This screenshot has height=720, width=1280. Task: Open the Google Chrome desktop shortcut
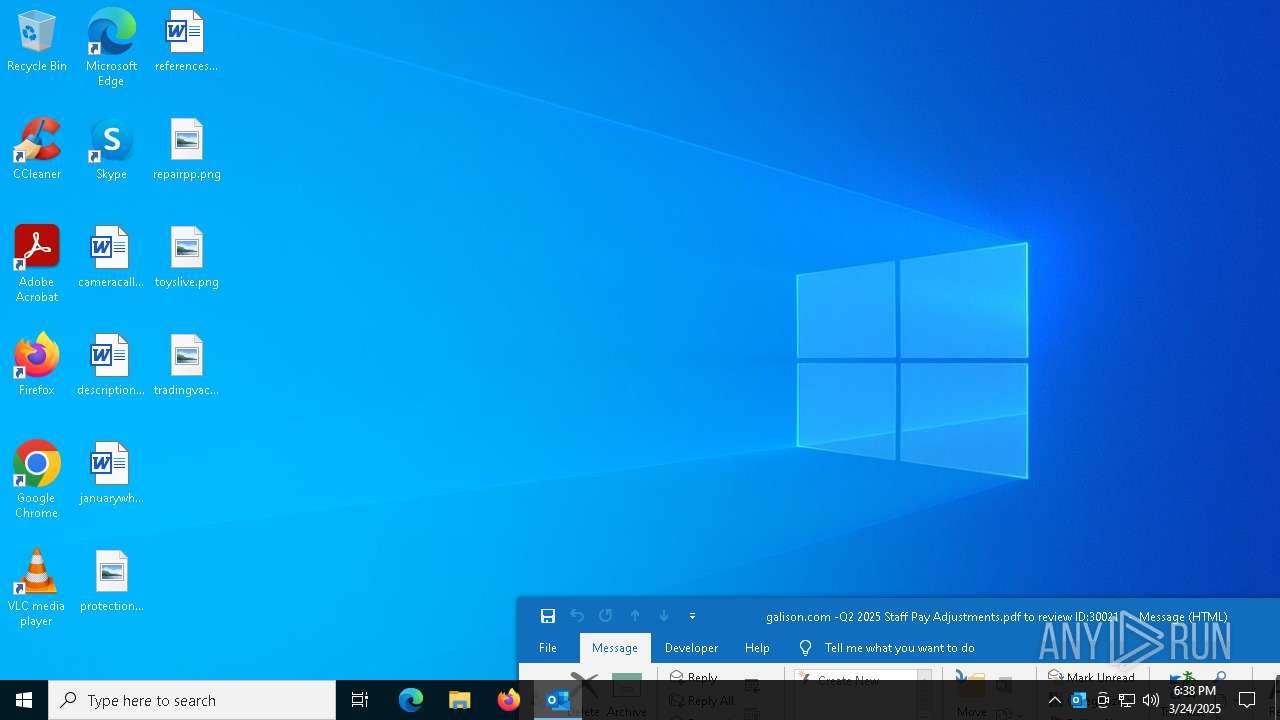click(x=37, y=480)
